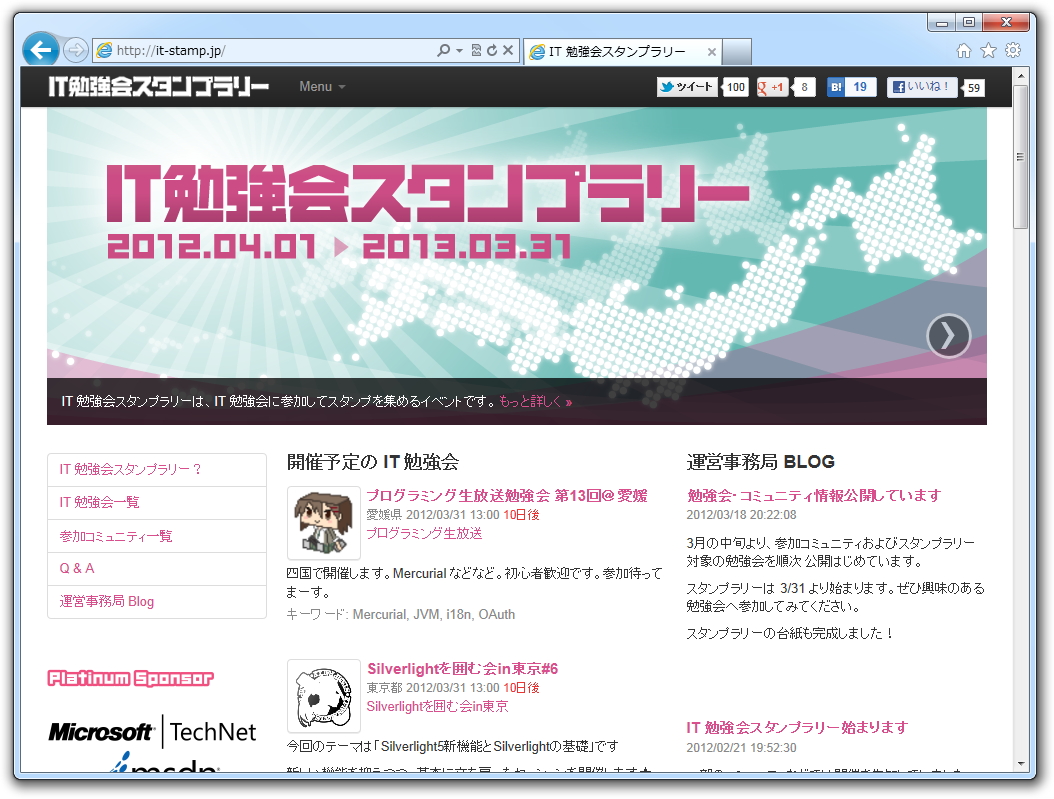Refresh the page from the address bar icon

(493, 51)
